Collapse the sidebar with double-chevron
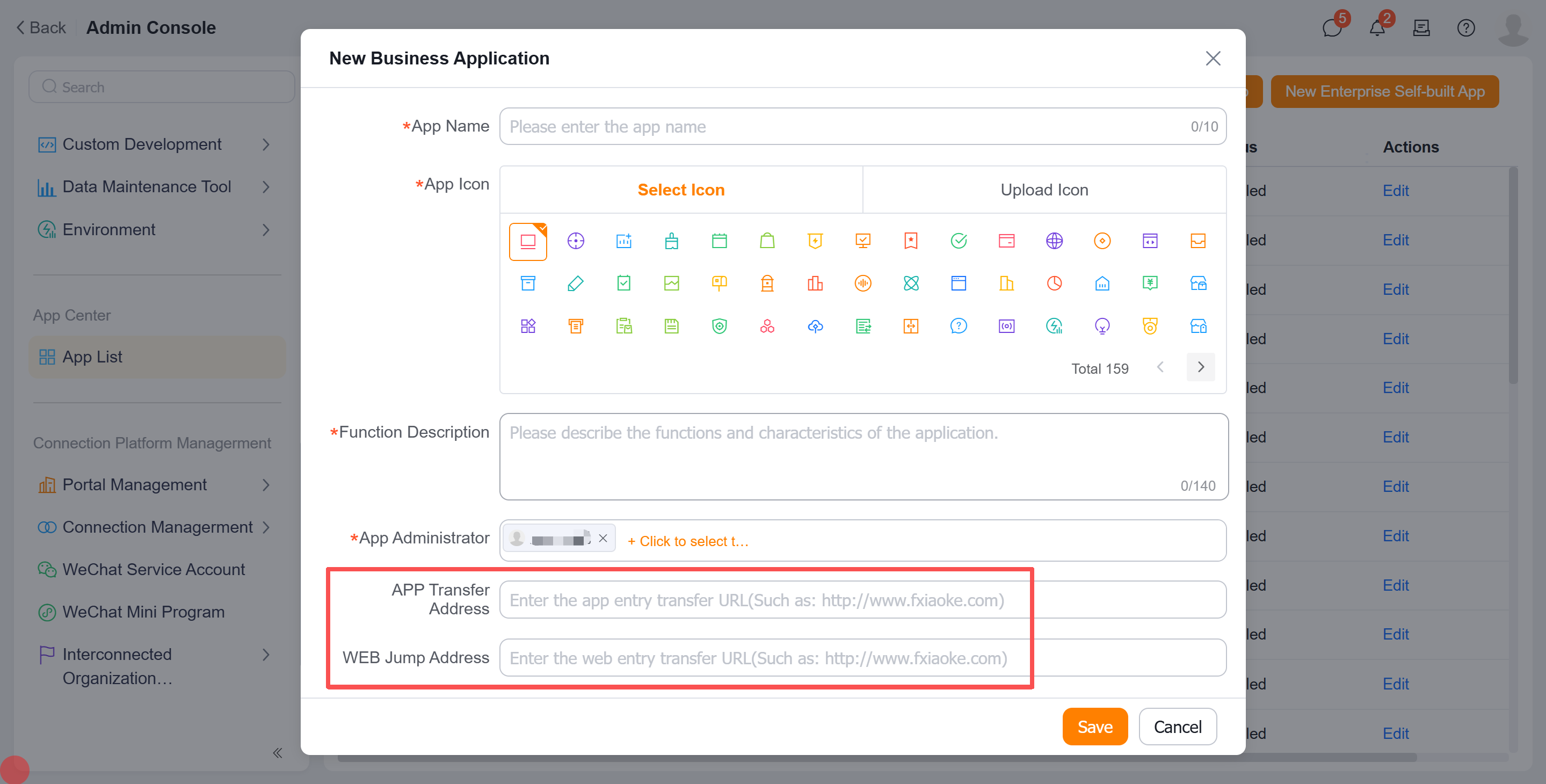The width and height of the screenshot is (1546, 784). tap(277, 753)
